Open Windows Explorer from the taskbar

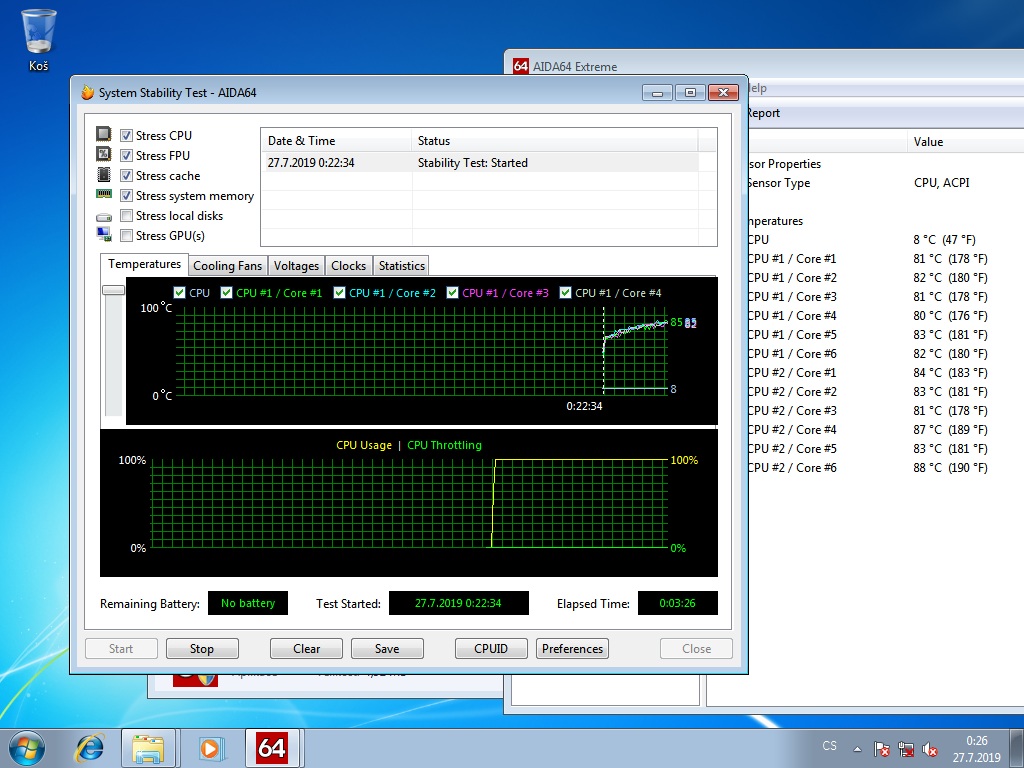point(149,747)
